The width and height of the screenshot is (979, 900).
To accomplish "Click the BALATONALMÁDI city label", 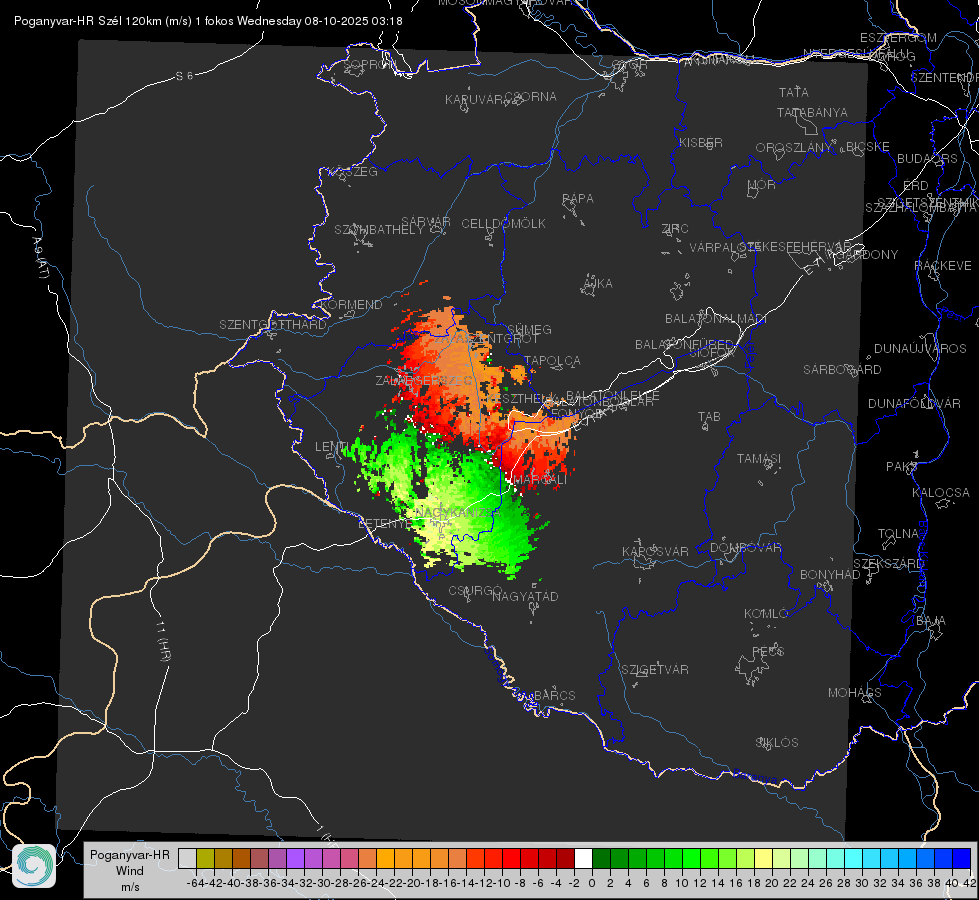I will 716,319.
